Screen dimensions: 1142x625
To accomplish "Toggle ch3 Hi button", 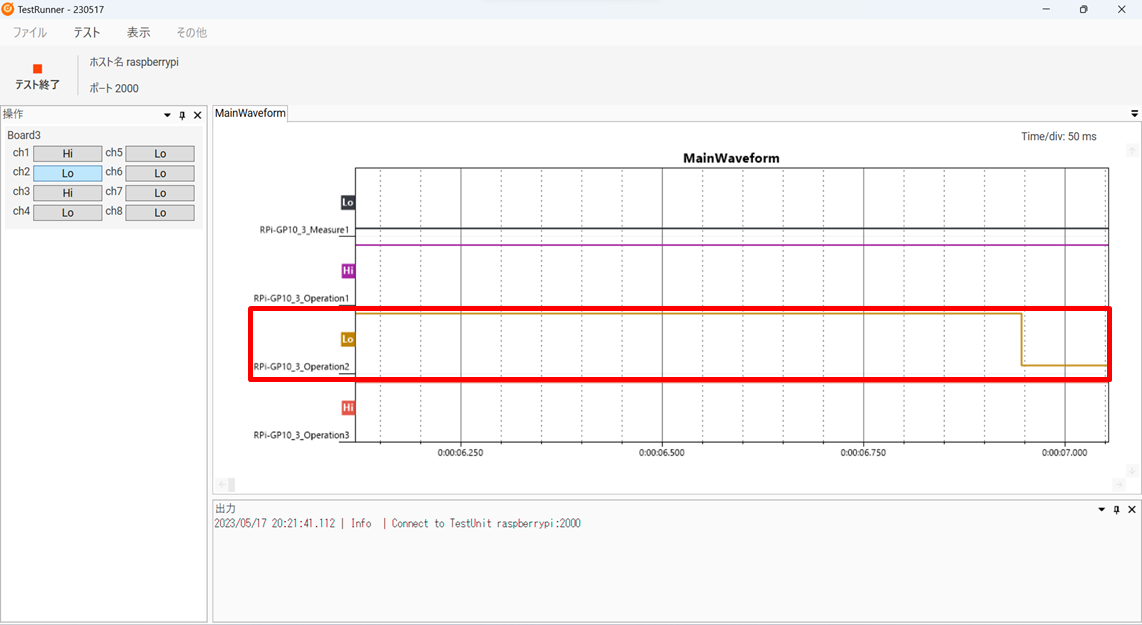I will tap(68, 193).
